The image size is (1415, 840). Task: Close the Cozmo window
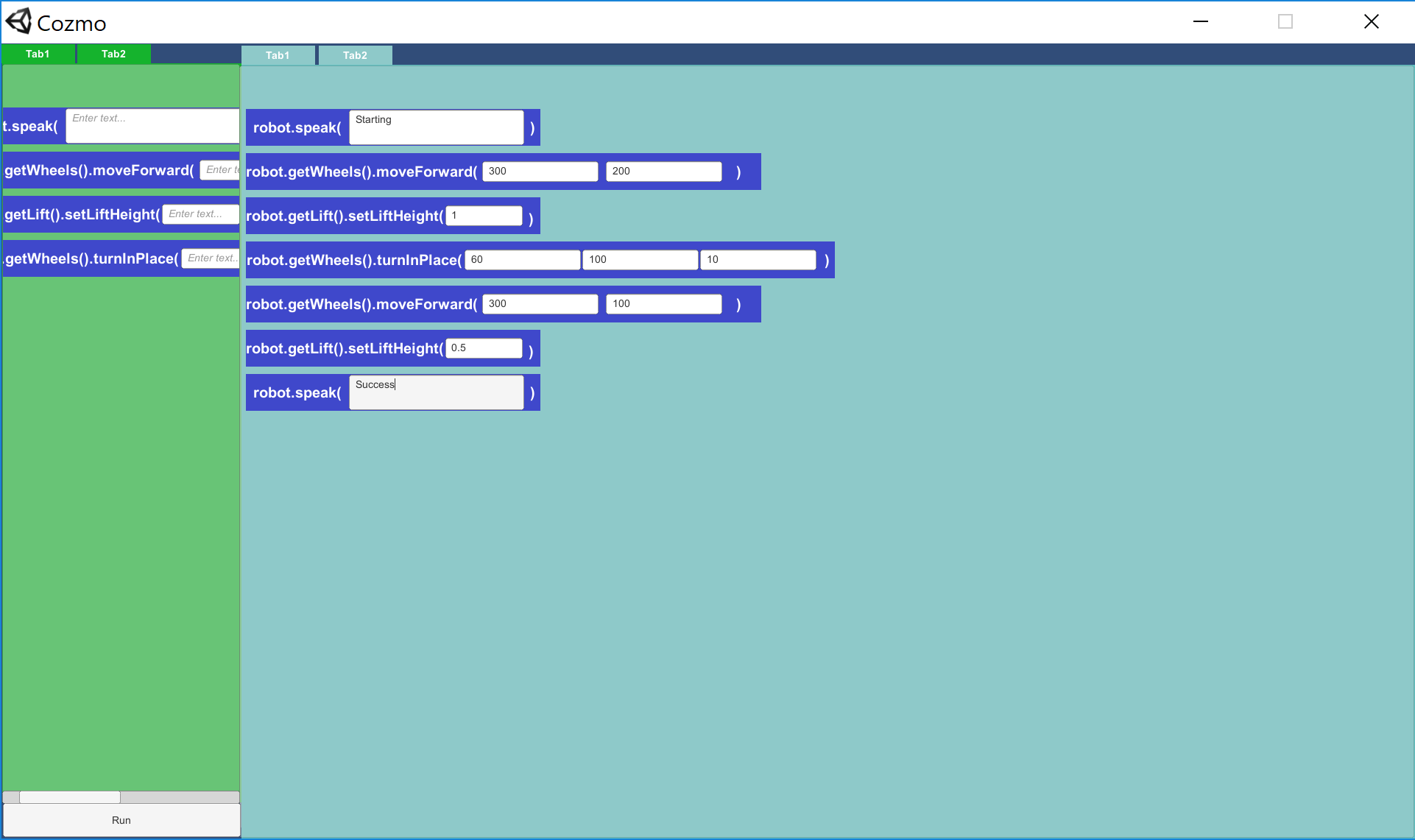click(1372, 21)
